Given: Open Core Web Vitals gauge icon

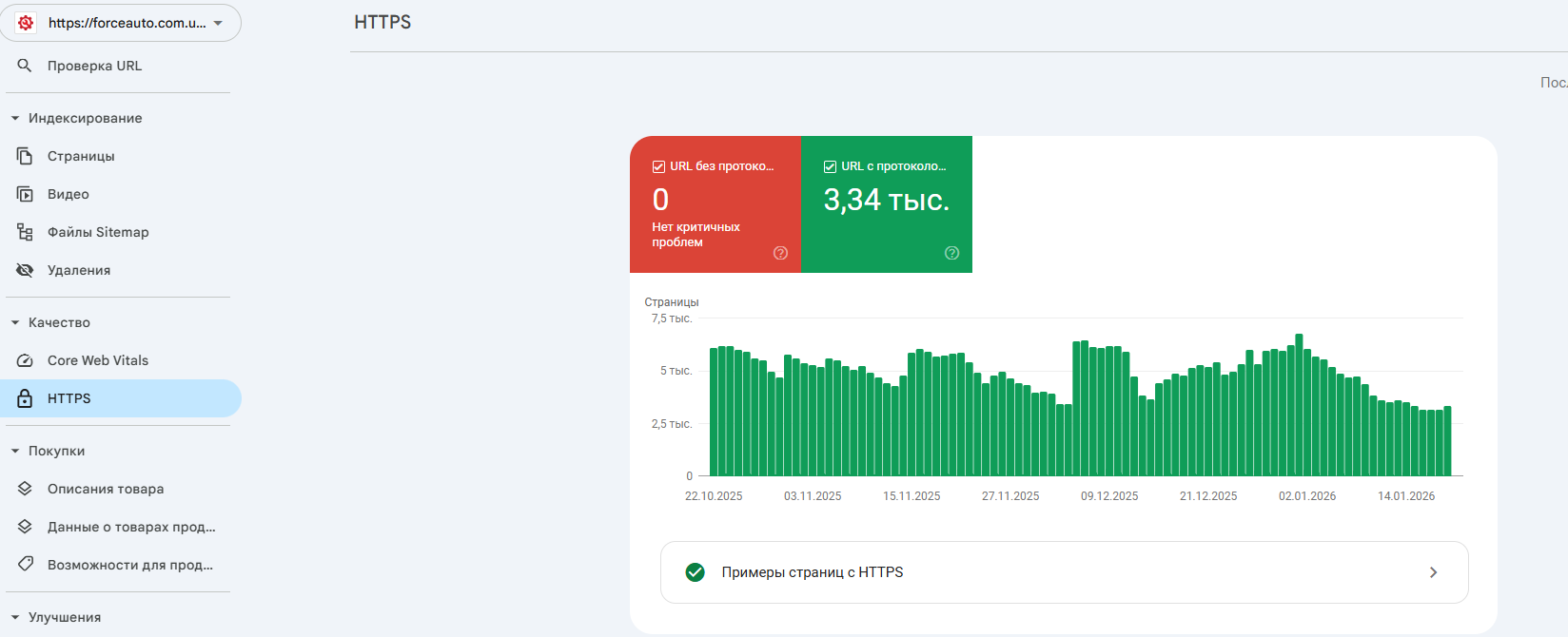Looking at the screenshot, I should [x=25, y=360].
